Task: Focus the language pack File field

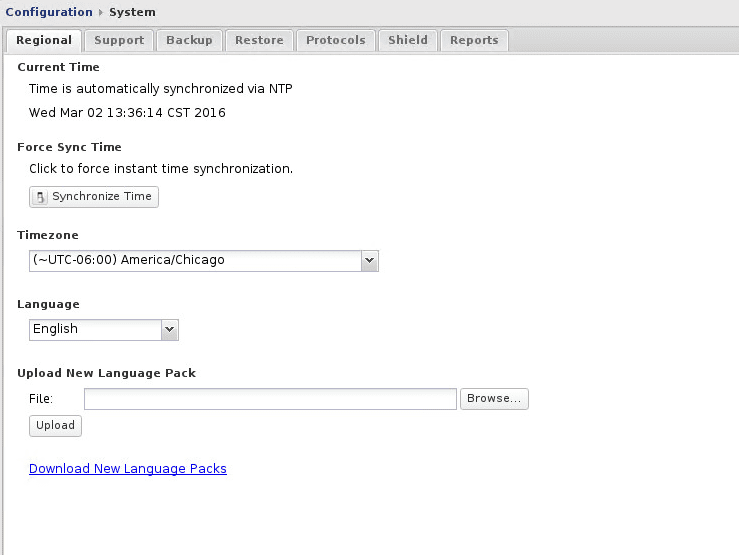Action: tap(270, 399)
